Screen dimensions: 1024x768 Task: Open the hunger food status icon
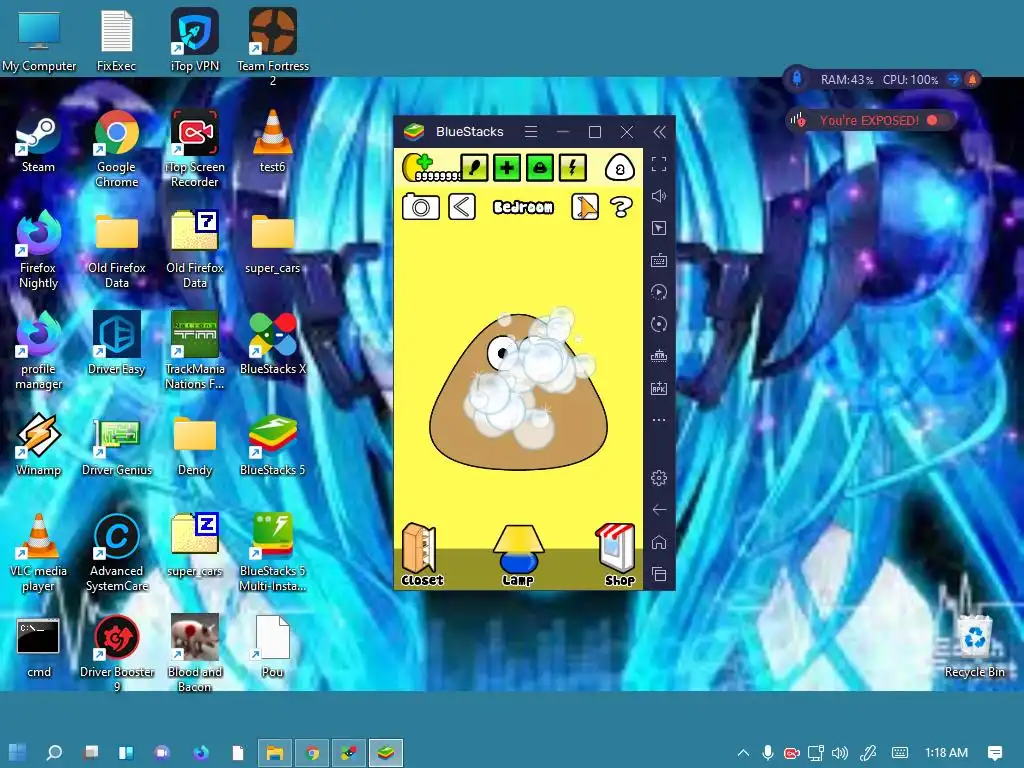pyautogui.click(x=474, y=168)
